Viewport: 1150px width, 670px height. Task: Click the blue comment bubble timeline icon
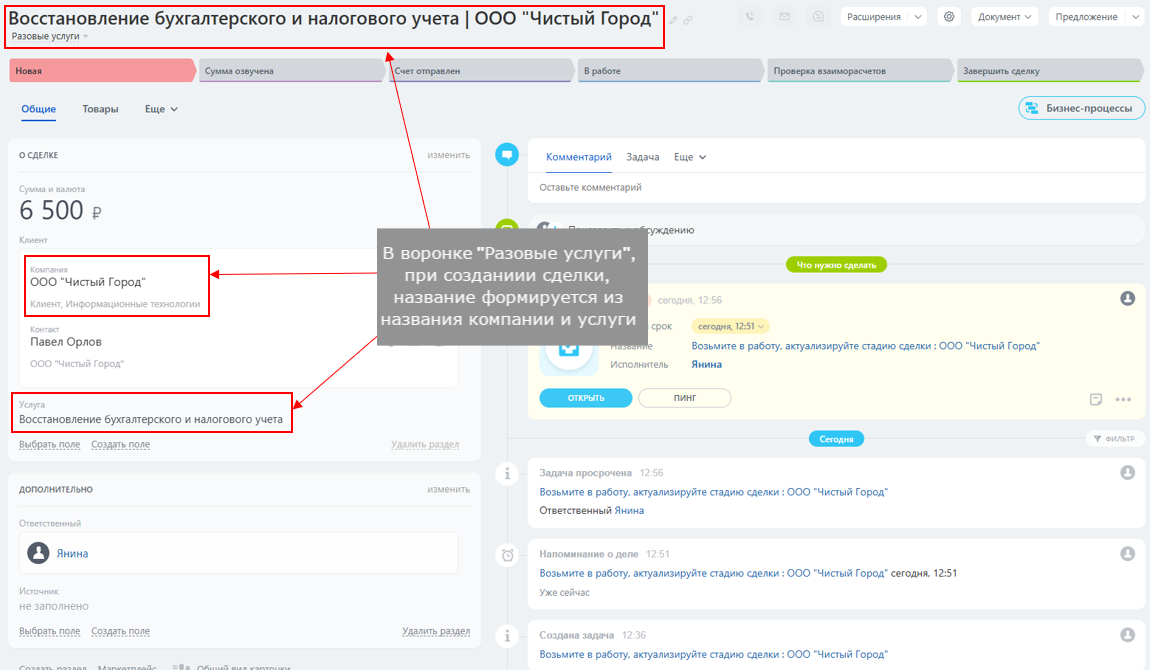pos(507,155)
